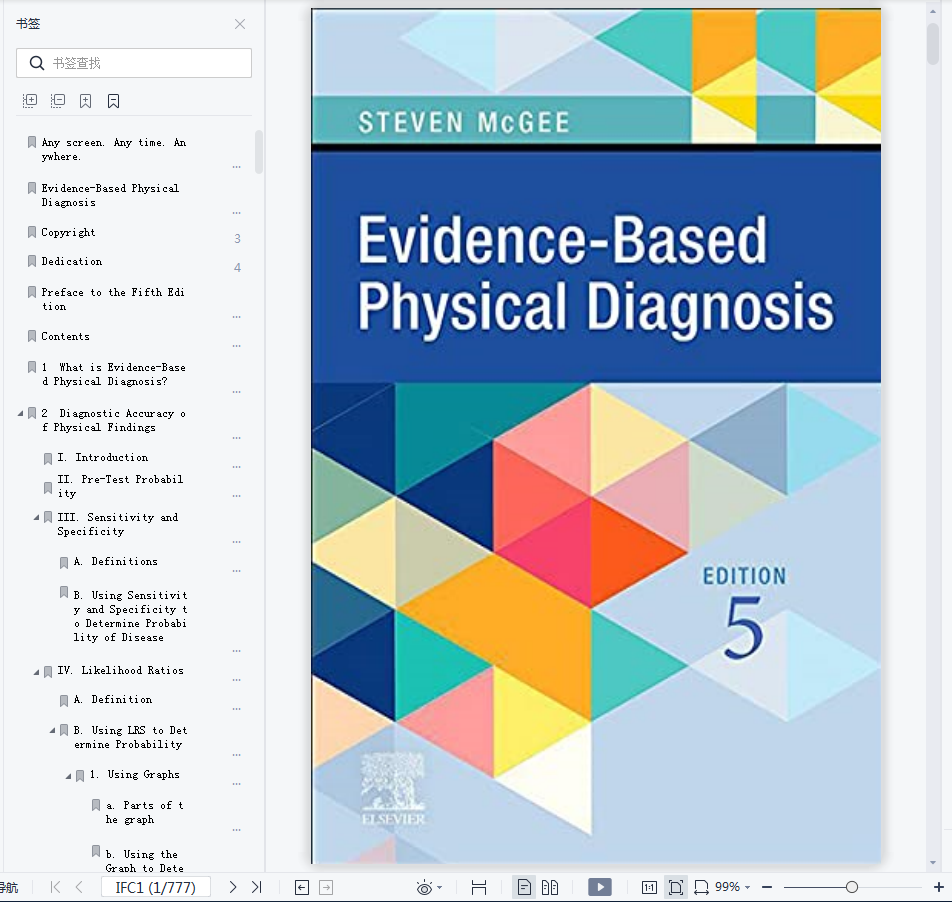Click the rotate page icon beside 99%
This screenshot has height=902, width=952.
pos(701,887)
